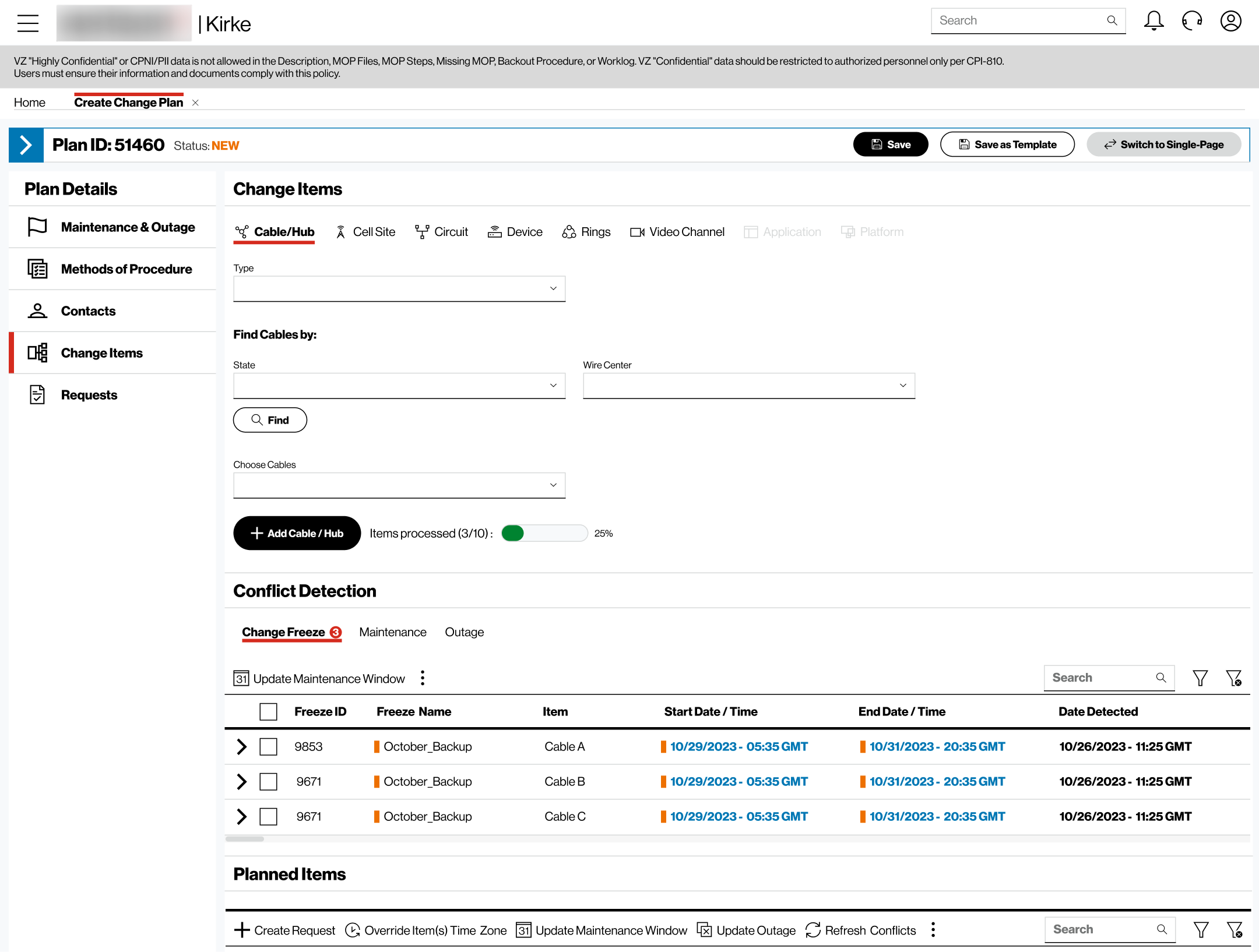Open the Type dropdown
This screenshot has width=1259, height=952.
click(x=399, y=288)
